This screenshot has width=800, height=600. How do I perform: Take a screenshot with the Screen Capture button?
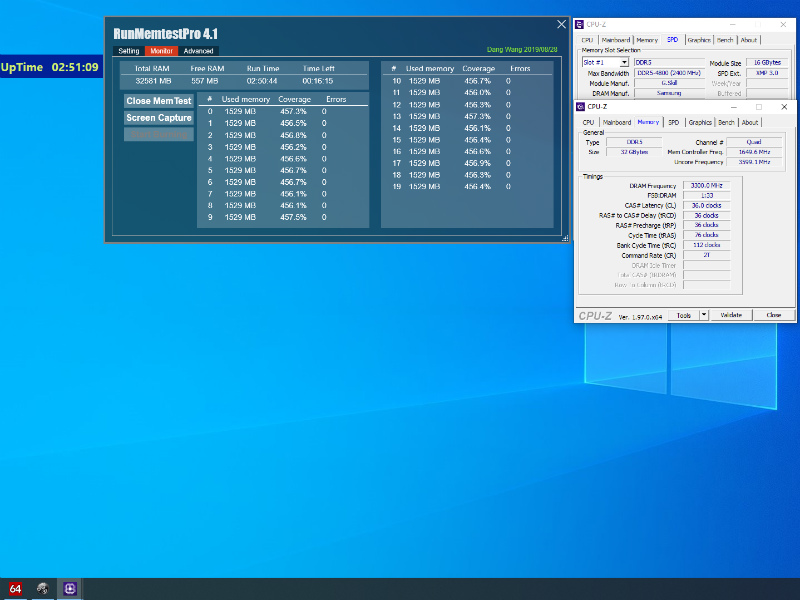(x=159, y=118)
